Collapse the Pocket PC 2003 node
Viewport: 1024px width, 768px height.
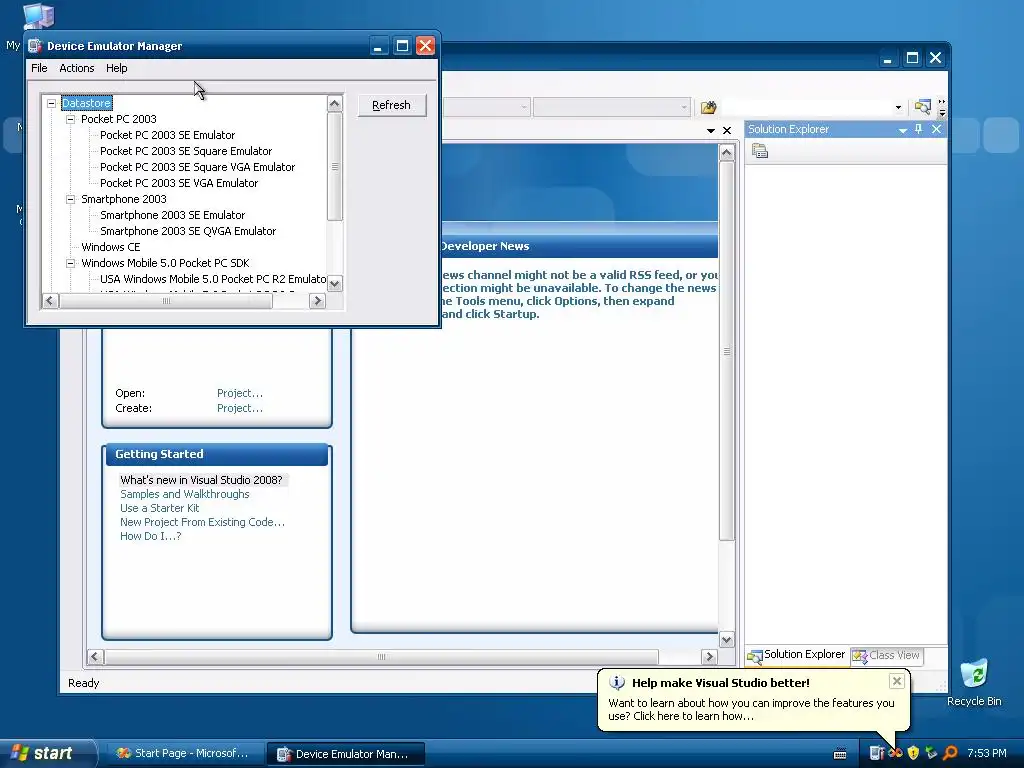point(71,120)
